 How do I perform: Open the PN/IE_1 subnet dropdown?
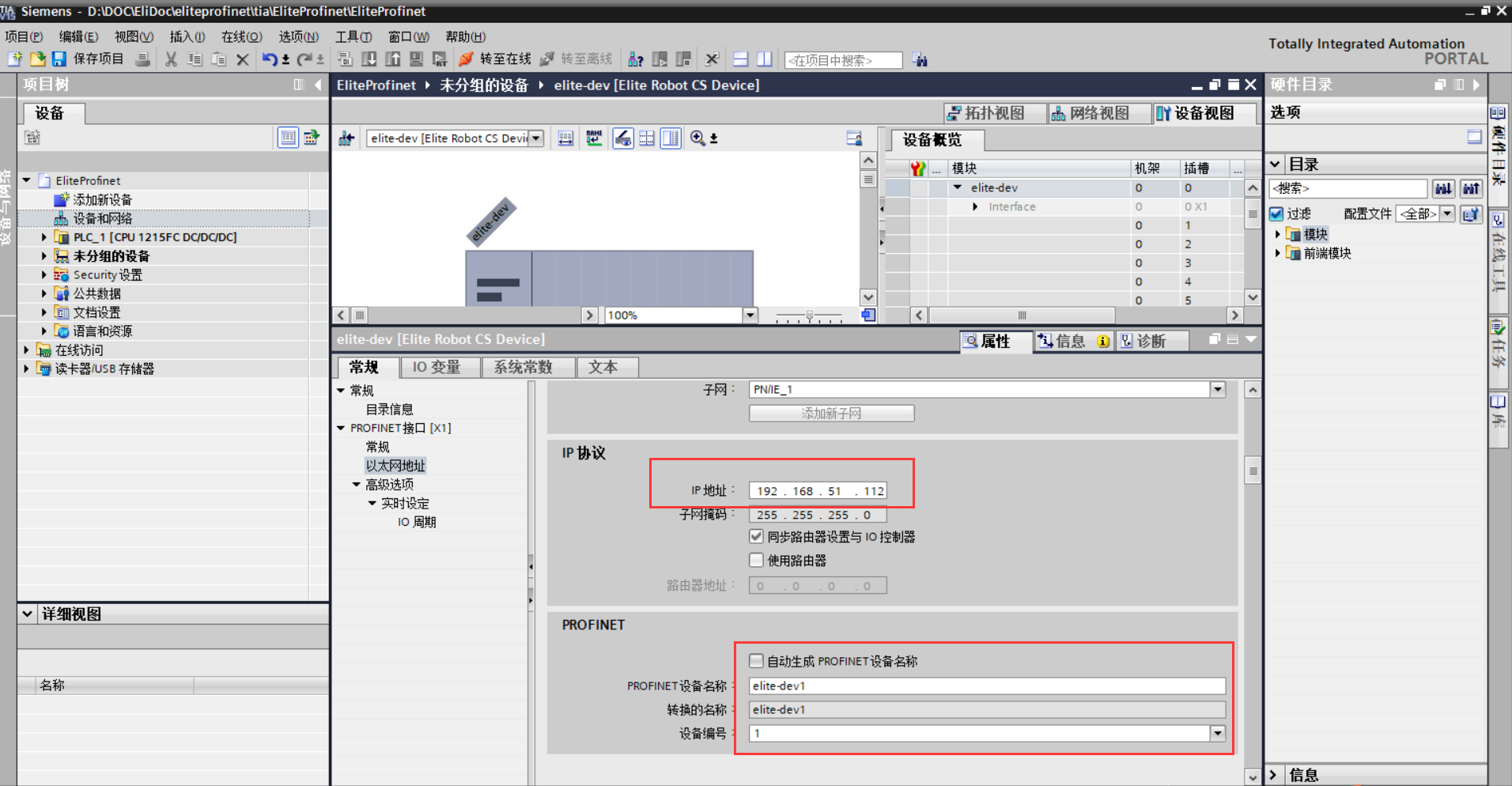(x=1218, y=389)
